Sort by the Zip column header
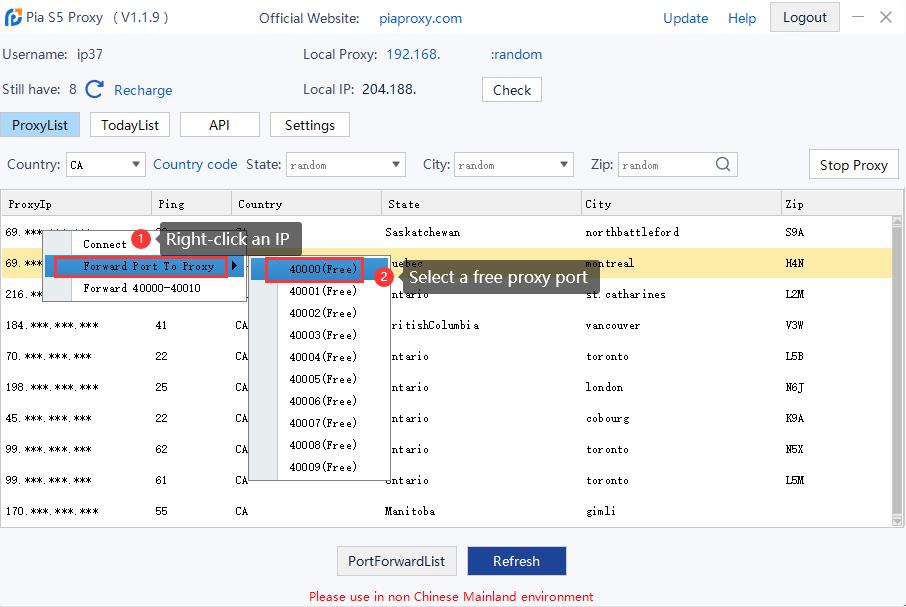The height and width of the screenshot is (607, 906). (841, 204)
